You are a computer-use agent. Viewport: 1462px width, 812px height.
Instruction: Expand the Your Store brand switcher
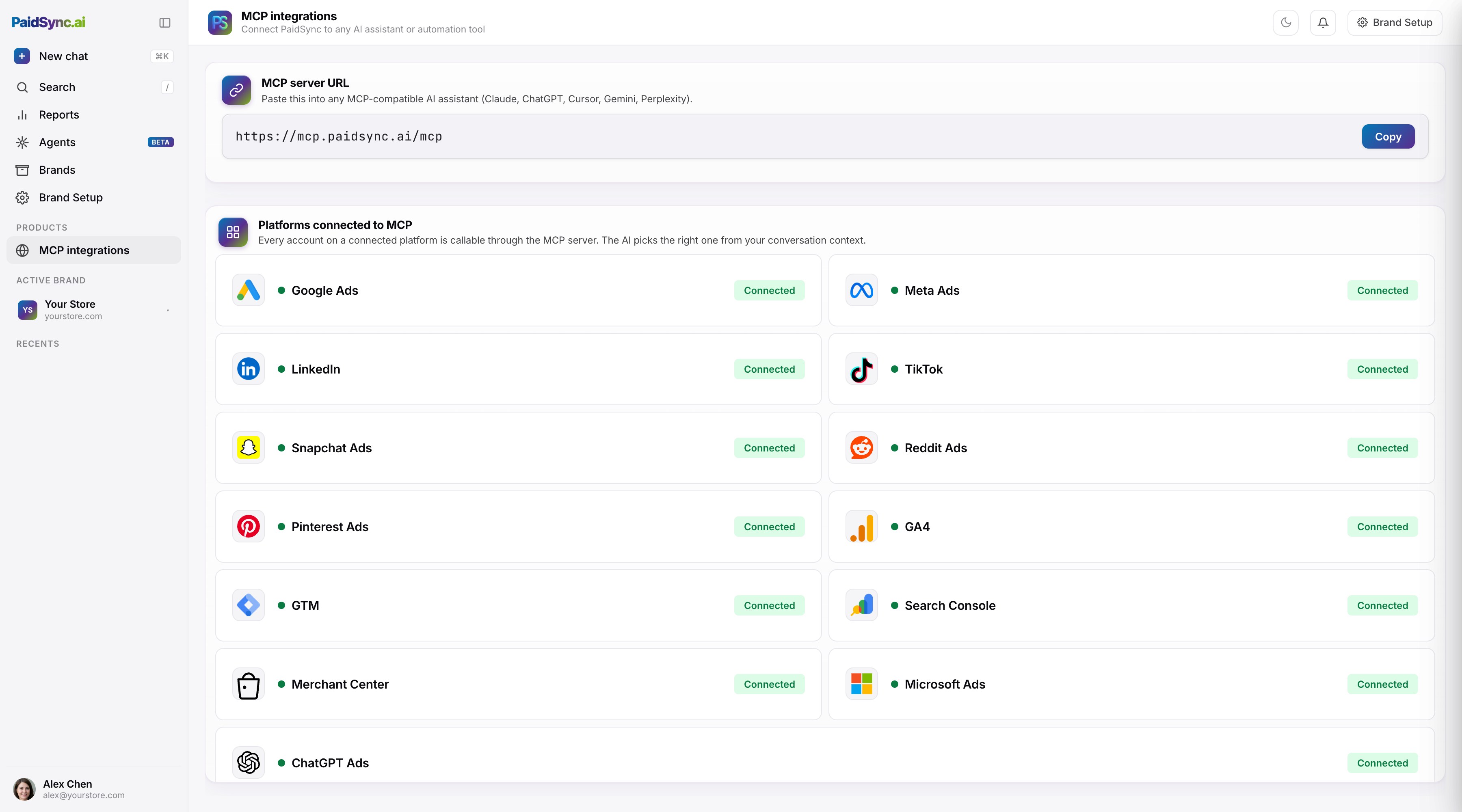click(x=94, y=310)
